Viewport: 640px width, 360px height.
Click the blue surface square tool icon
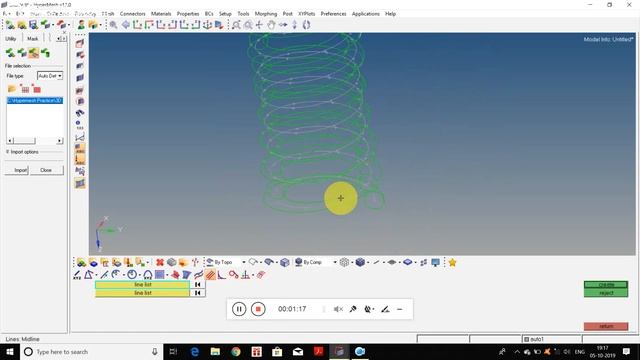159,275
